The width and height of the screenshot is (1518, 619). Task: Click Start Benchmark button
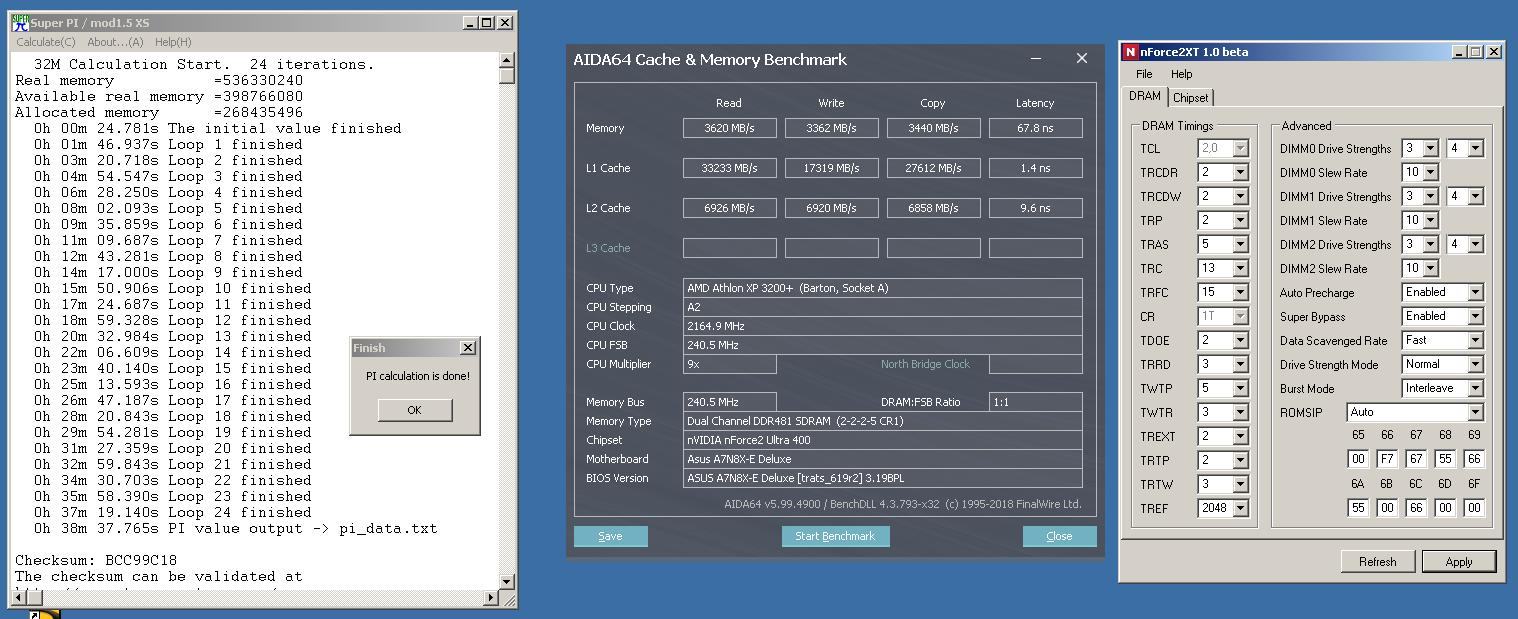point(835,536)
